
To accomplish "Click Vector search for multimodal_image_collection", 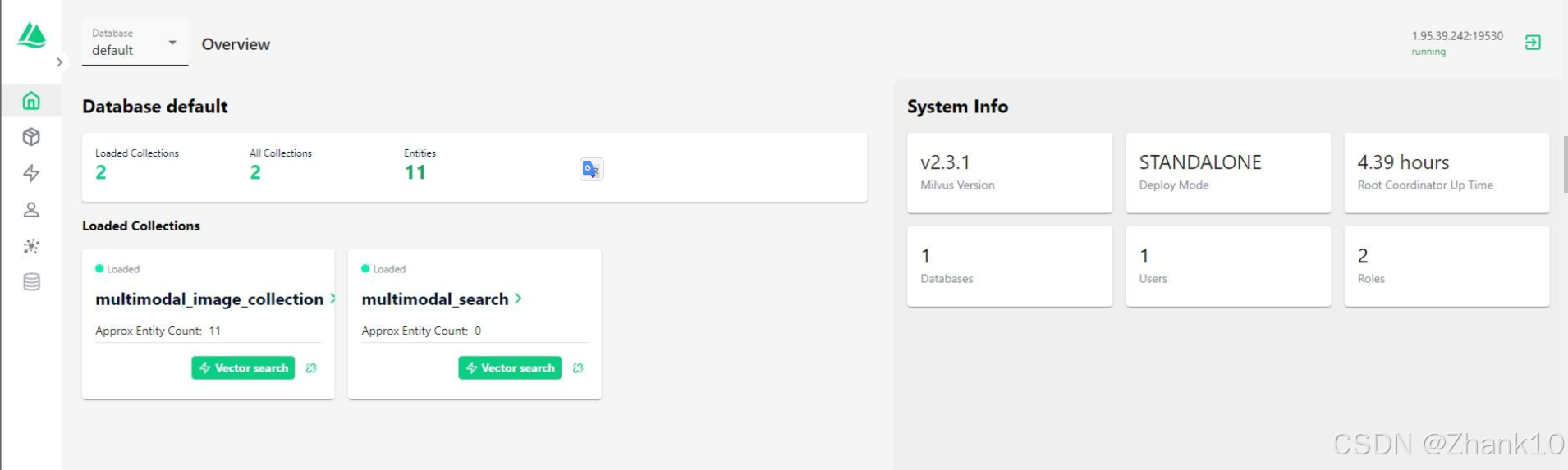I will (x=243, y=368).
